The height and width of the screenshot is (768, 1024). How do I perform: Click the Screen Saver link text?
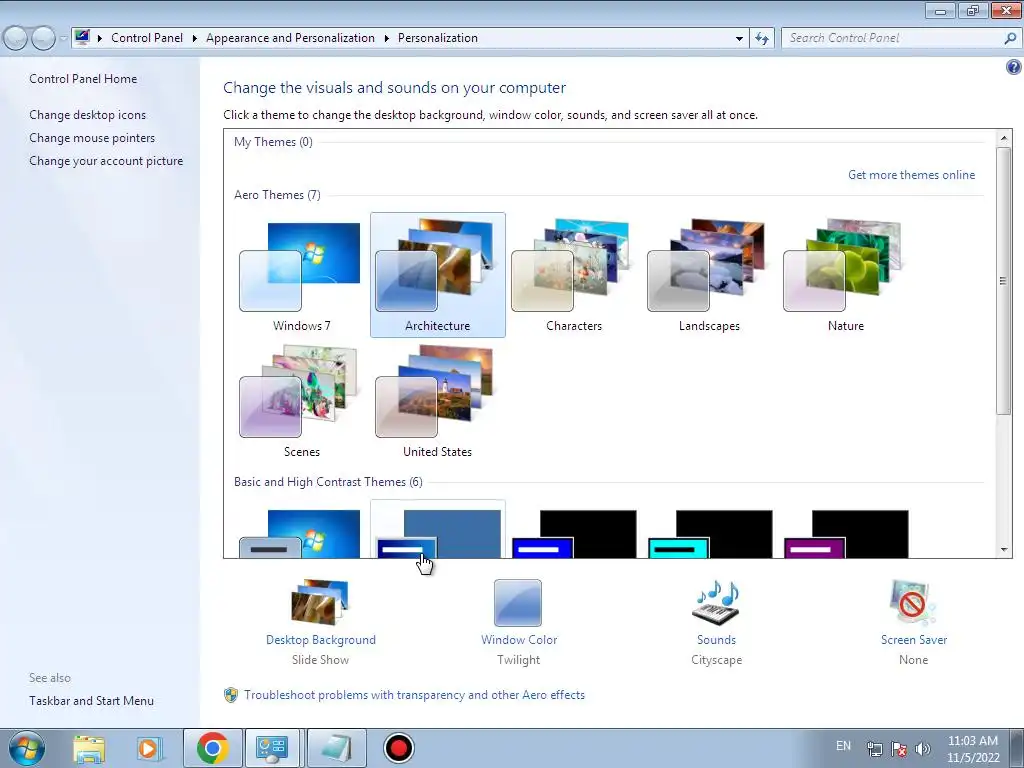click(914, 640)
